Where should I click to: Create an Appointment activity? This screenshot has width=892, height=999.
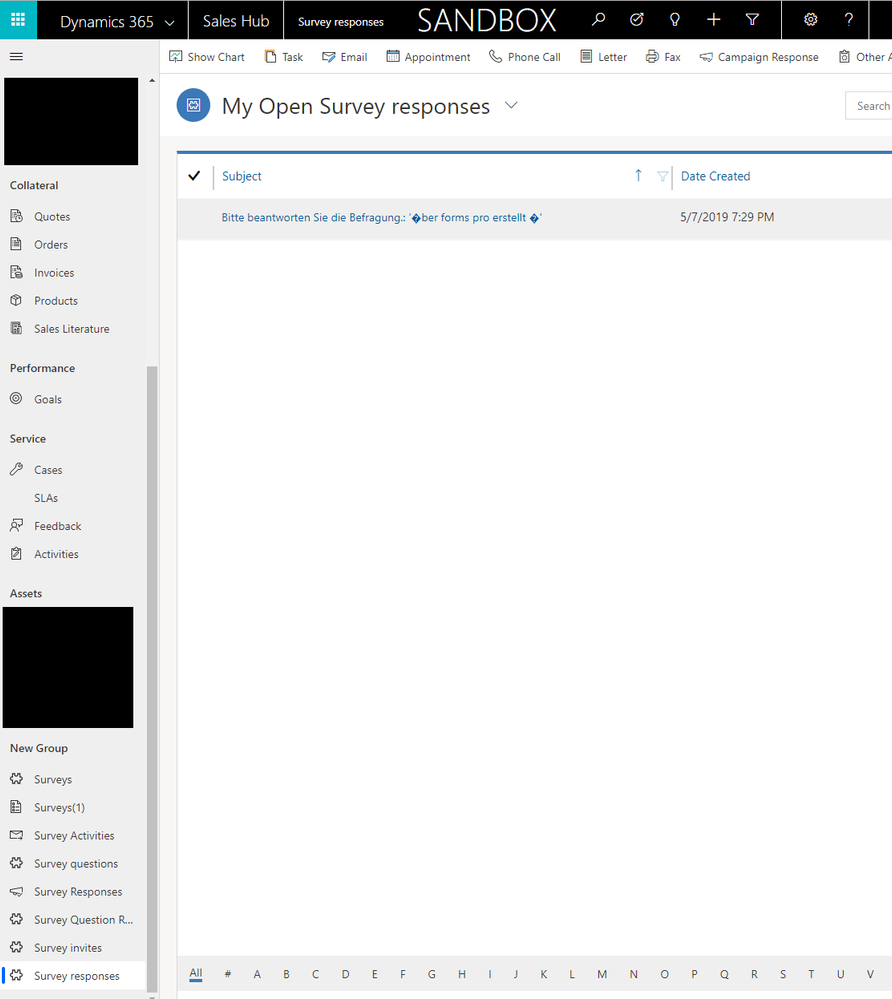[428, 57]
